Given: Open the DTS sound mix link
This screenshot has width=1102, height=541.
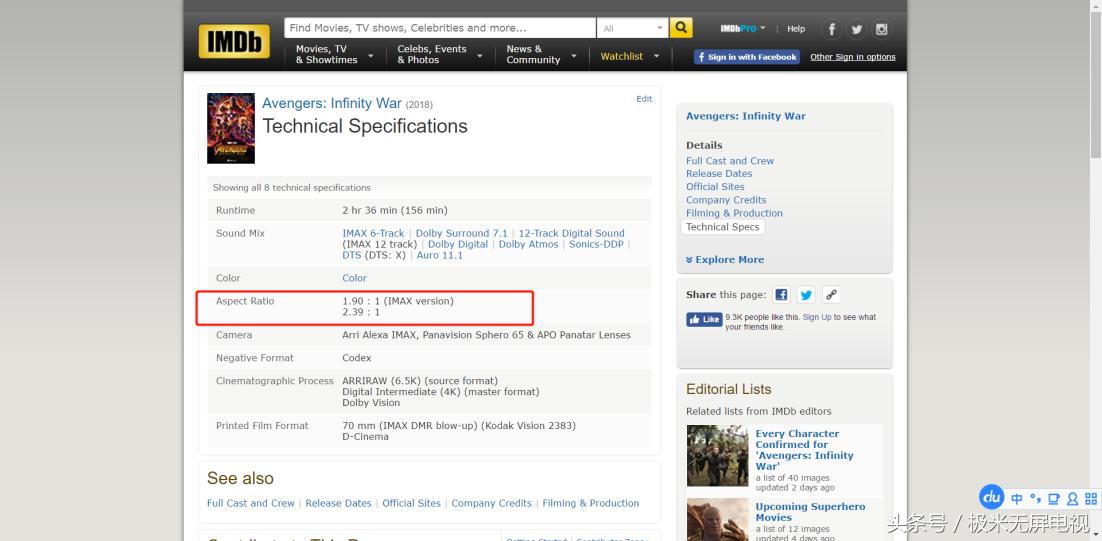Looking at the screenshot, I should (351, 256).
